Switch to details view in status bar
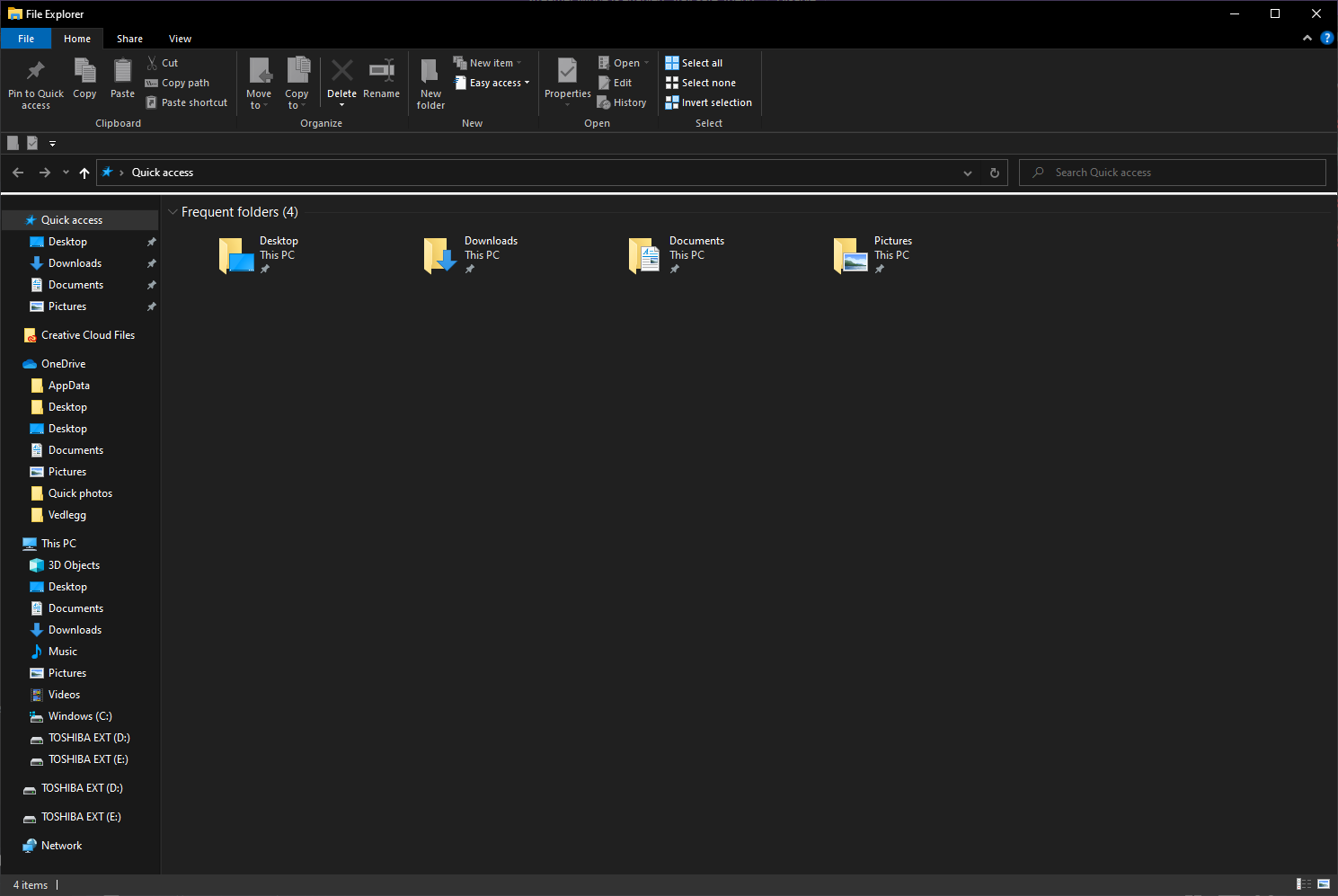The height and width of the screenshot is (896, 1338). (x=1304, y=884)
